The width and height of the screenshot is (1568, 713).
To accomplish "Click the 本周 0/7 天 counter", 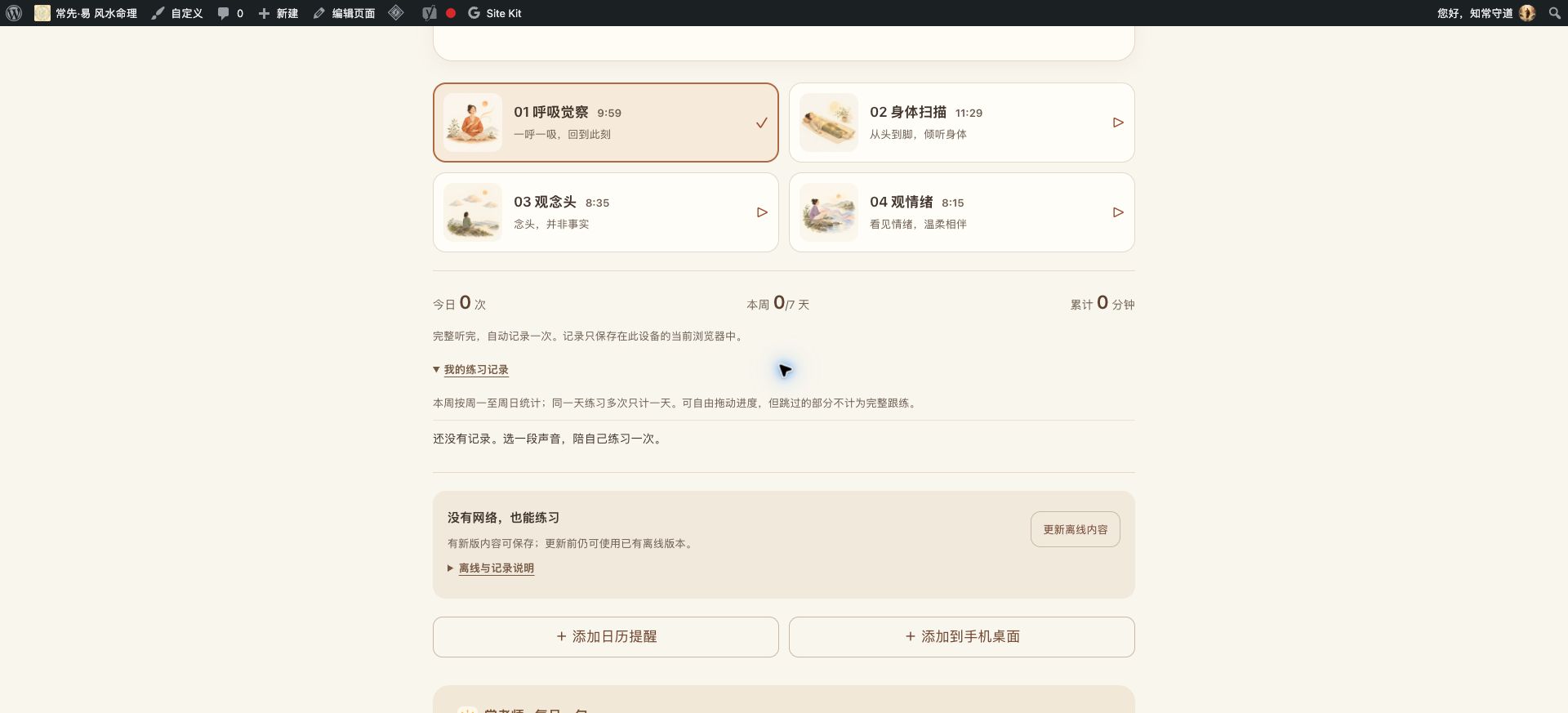I will click(777, 303).
